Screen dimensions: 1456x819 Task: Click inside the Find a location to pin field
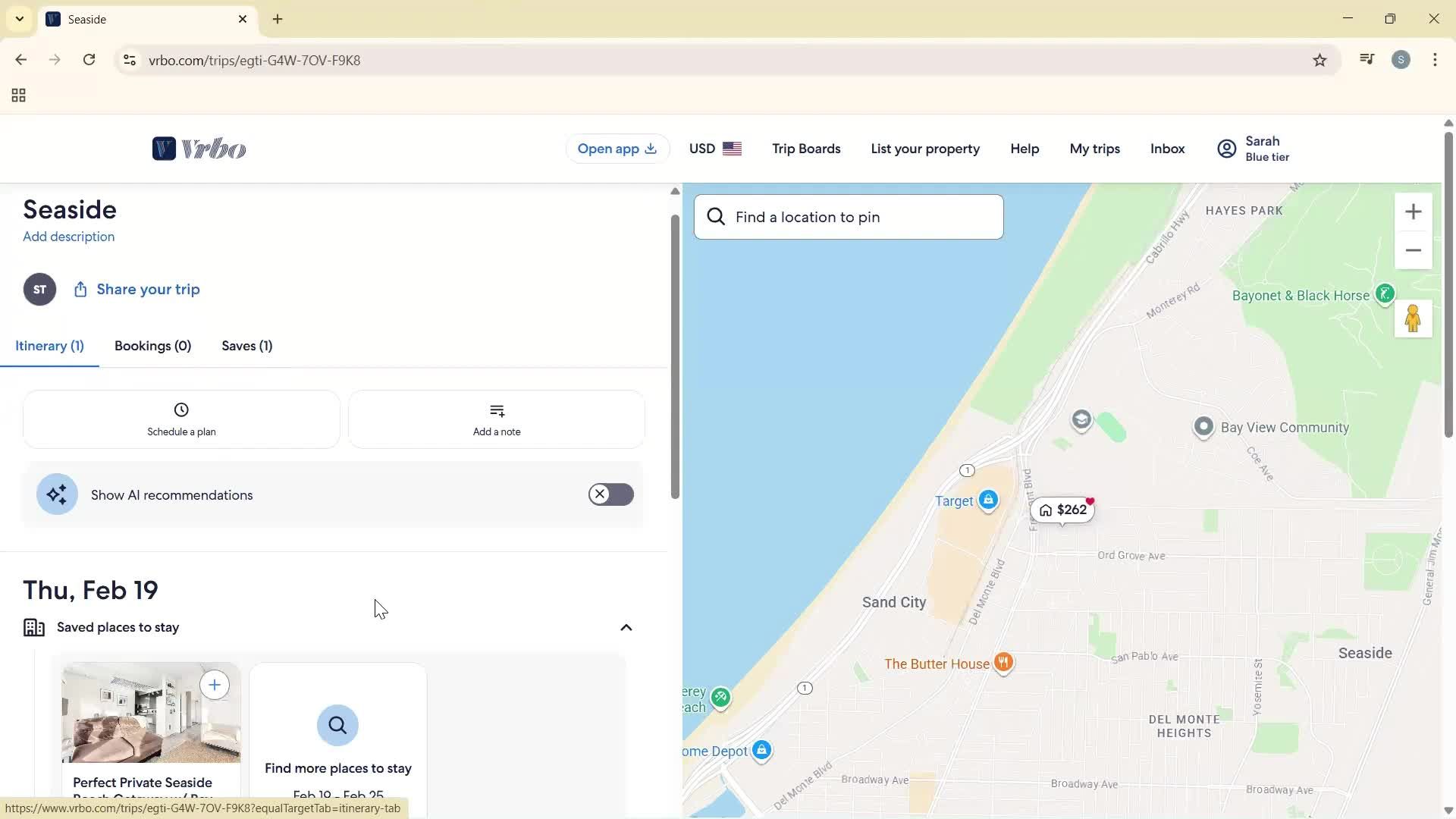tap(848, 216)
